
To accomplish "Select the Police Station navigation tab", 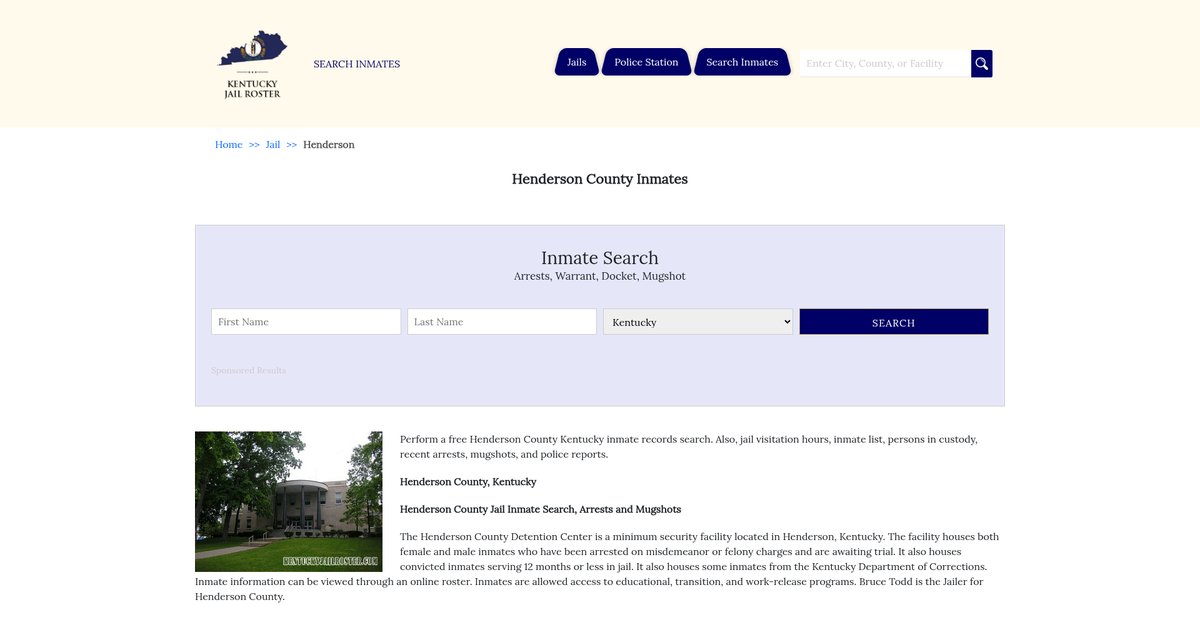I will [x=646, y=62].
